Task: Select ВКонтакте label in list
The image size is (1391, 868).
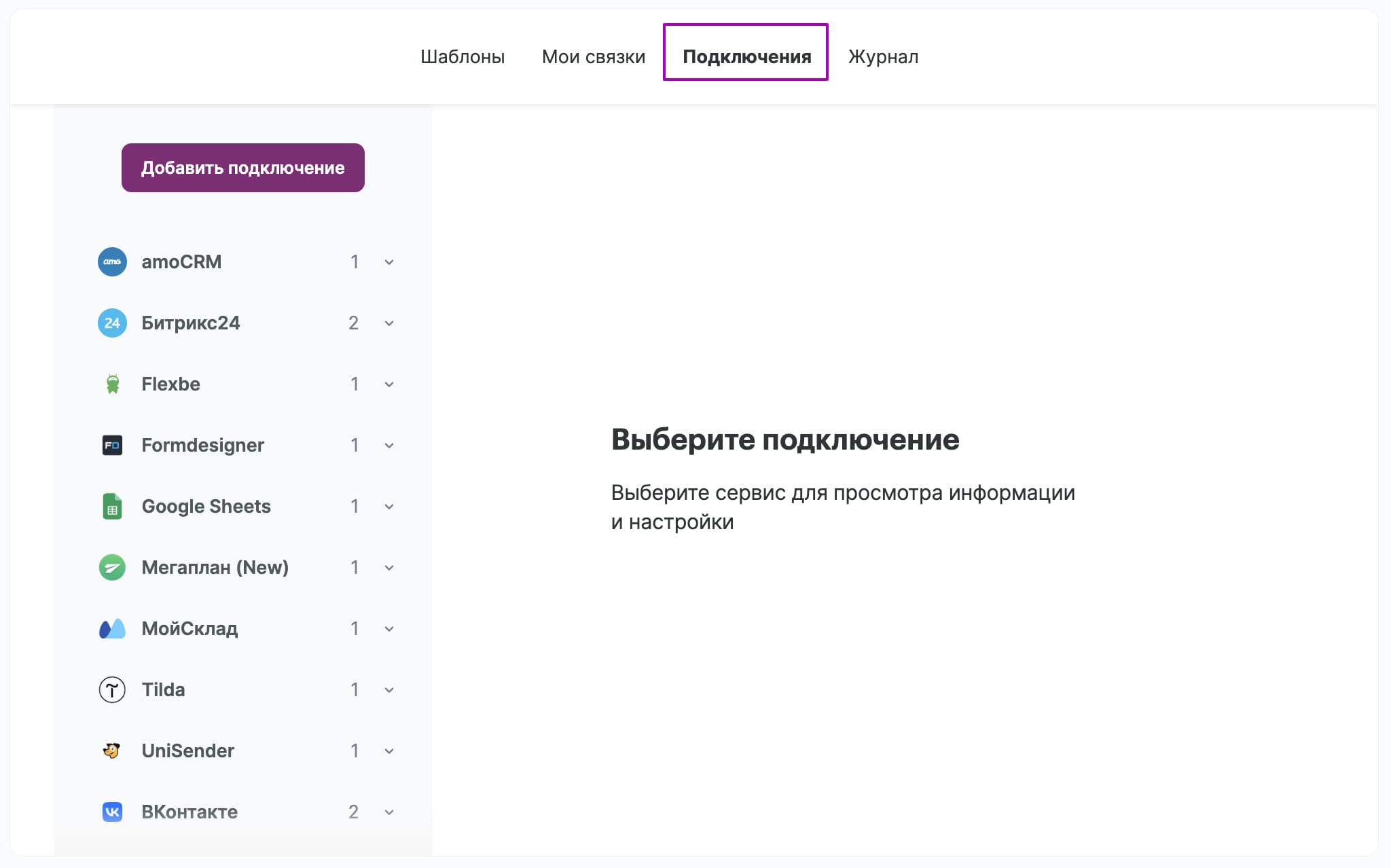Action: coord(189,812)
